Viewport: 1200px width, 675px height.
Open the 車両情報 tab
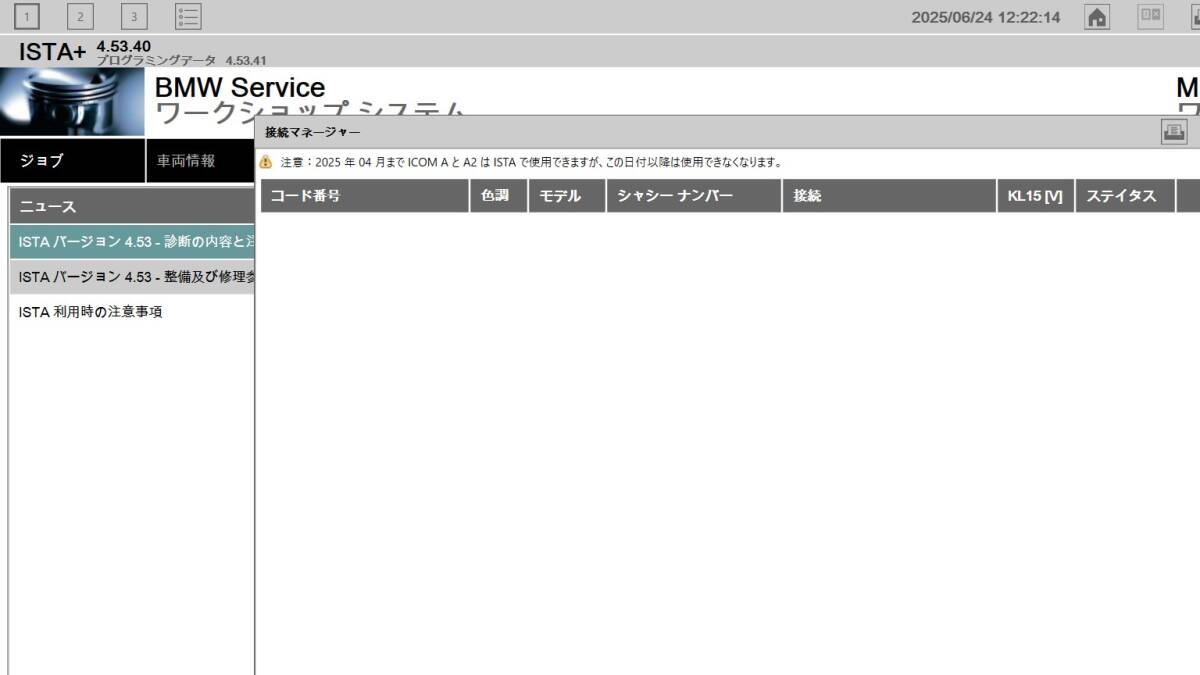click(x=200, y=161)
